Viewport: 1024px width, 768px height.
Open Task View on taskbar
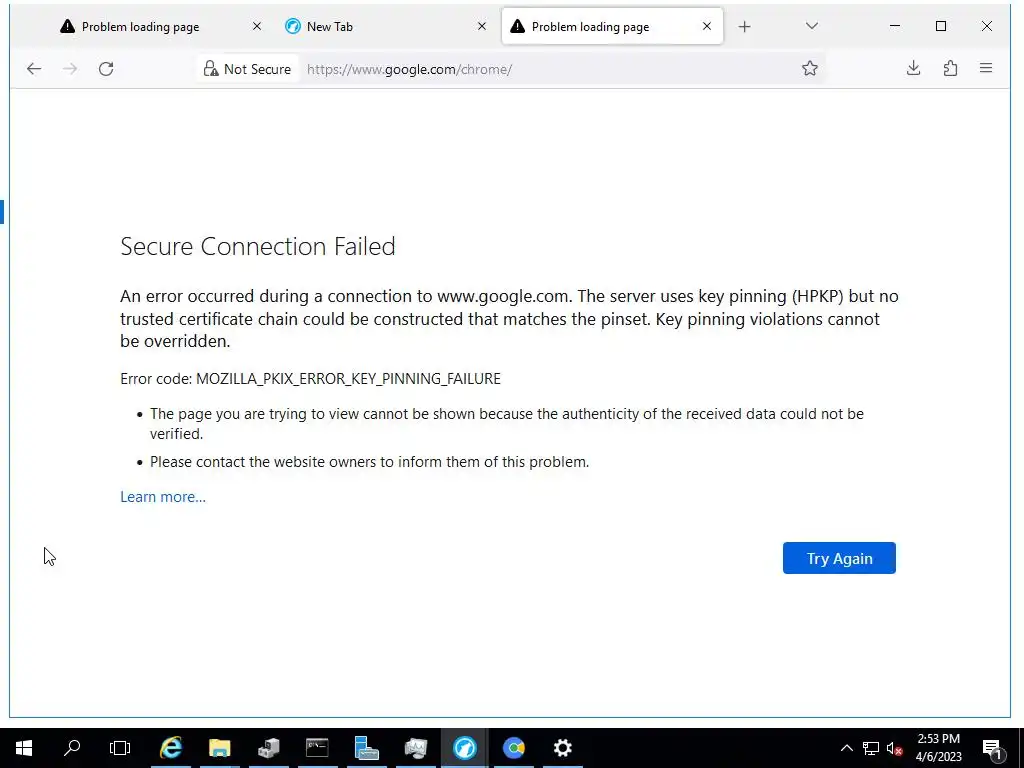120,748
